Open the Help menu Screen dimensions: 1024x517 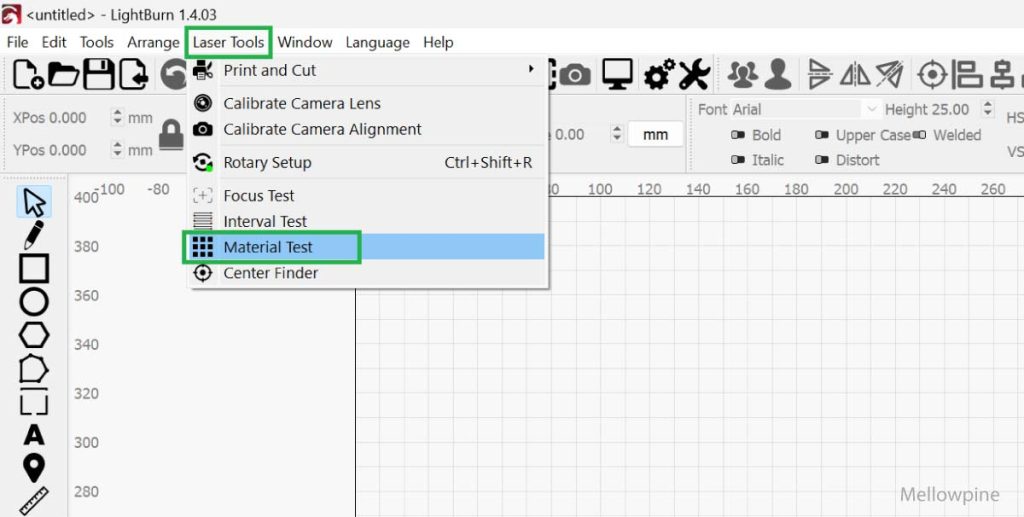pos(438,42)
